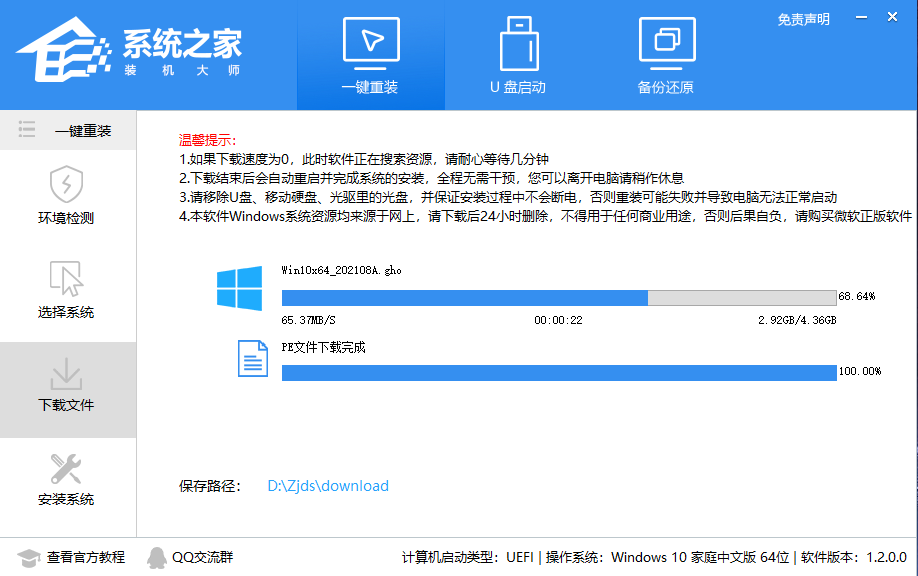918x576 pixels.
Task: Click the Win10x64 download progress bar
Action: pos(560,297)
